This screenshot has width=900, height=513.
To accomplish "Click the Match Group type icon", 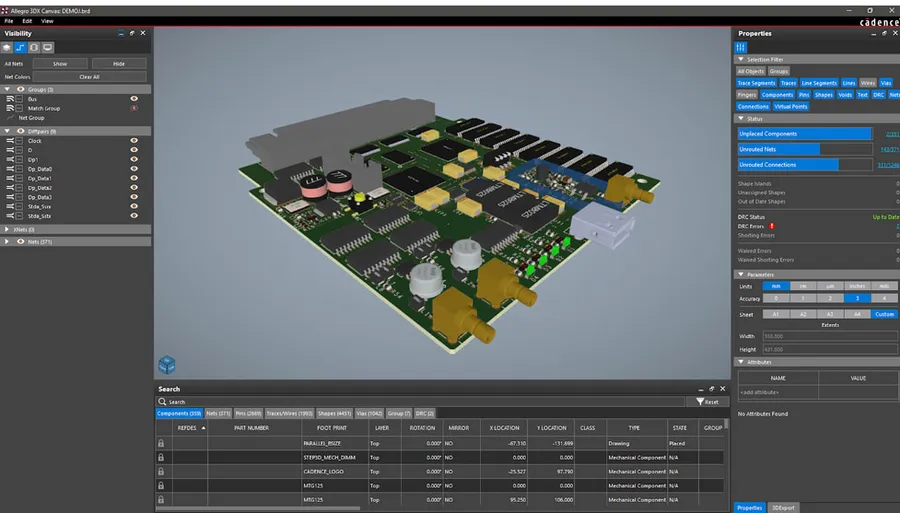I will pyautogui.click(x=10, y=108).
